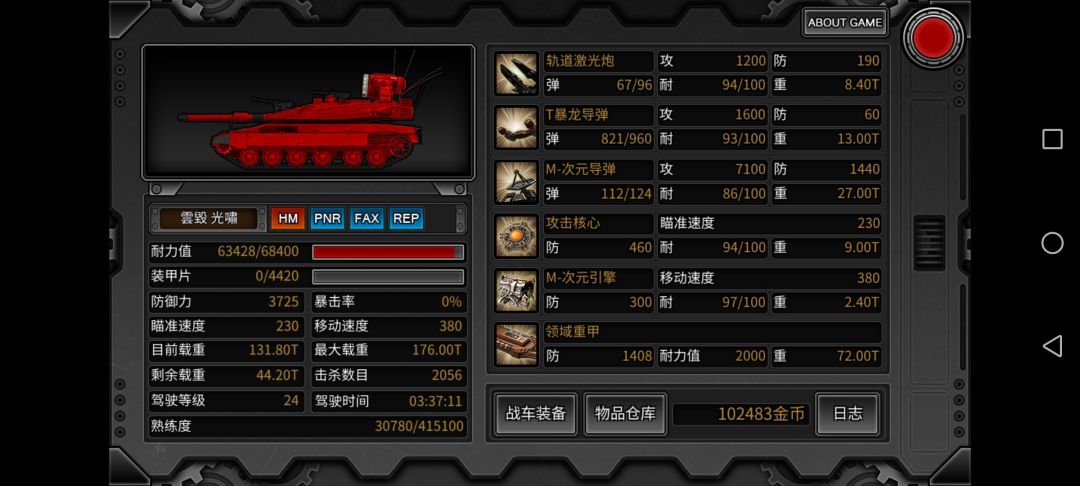1080x486 pixels.
Task: Select the T暴龙导弹 missile icon
Action: tap(516, 127)
